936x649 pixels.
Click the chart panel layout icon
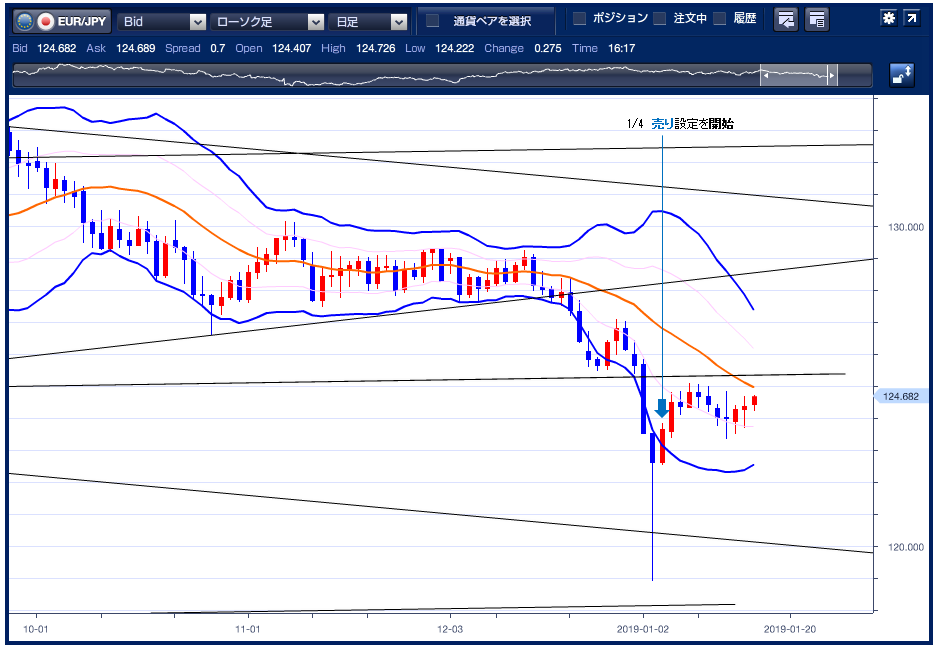(x=817, y=19)
